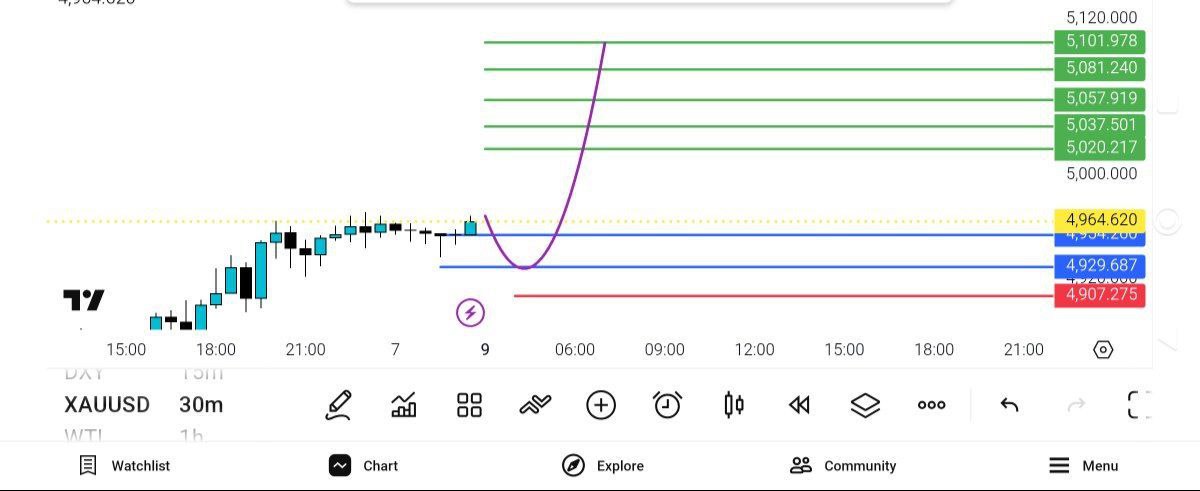This screenshot has width=1200, height=491.
Task: Start bar replay with the rewind icon
Action: 799,405
